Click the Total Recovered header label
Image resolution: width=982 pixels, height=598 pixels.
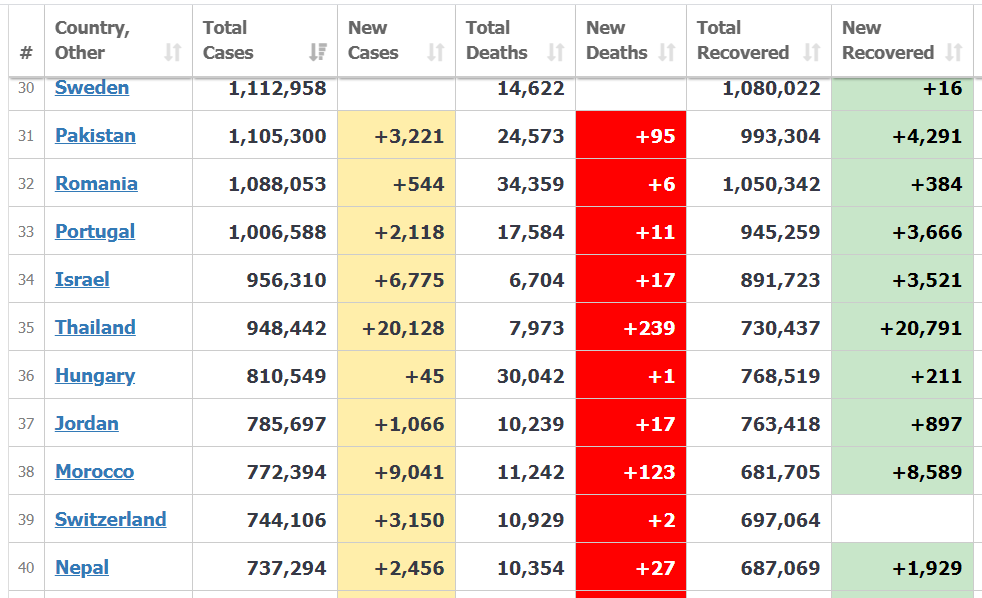click(743, 40)
